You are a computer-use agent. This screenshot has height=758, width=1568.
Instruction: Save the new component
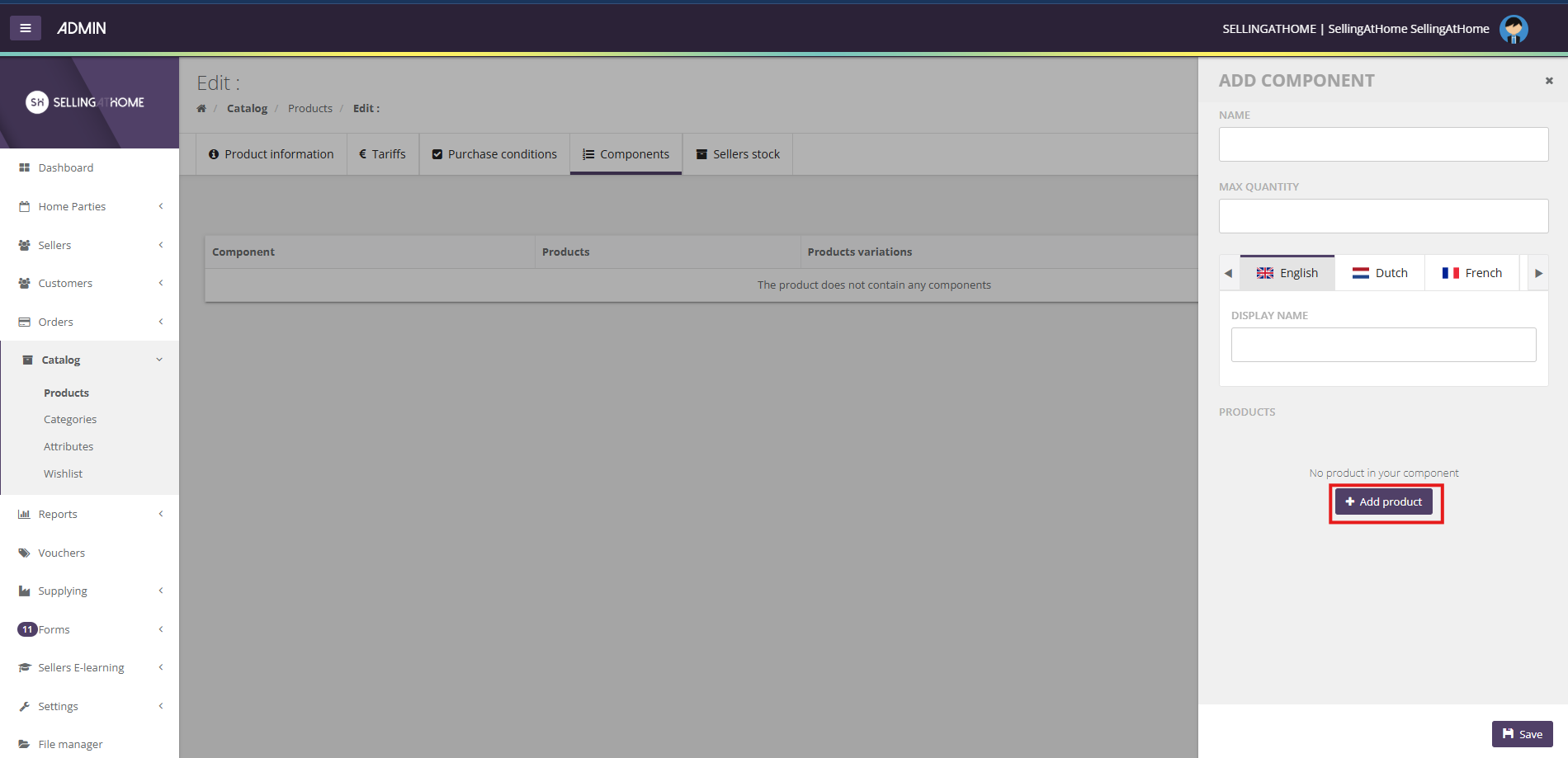tap(1522, 734)
